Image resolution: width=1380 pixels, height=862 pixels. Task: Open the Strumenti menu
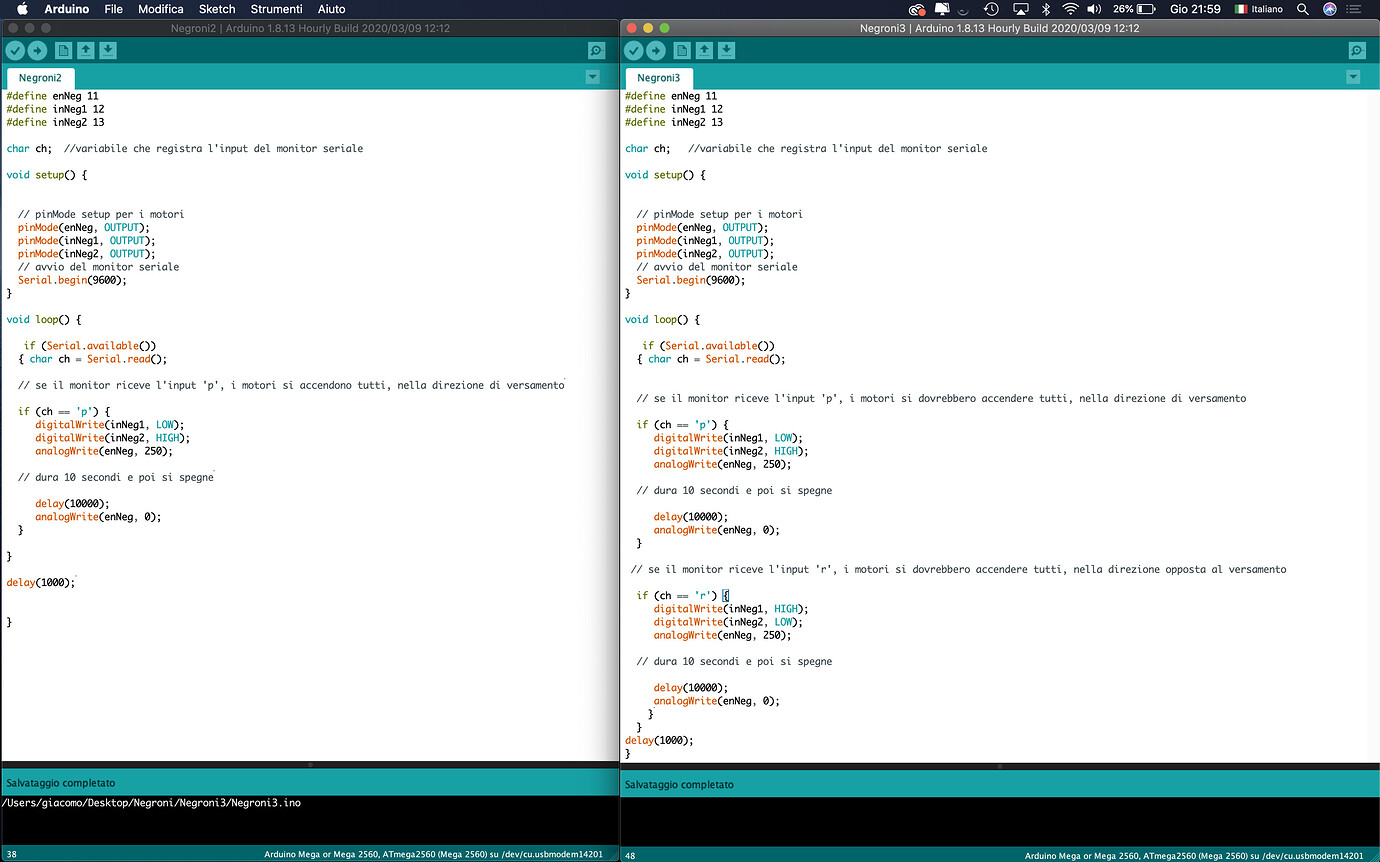(x=276, y=9)
